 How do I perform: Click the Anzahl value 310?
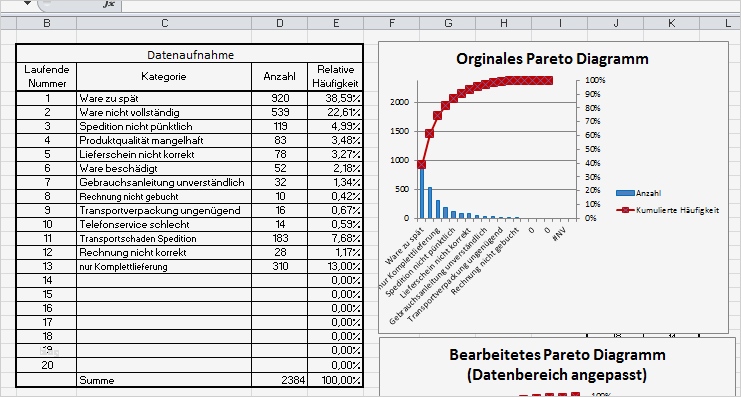click(280, 267)
